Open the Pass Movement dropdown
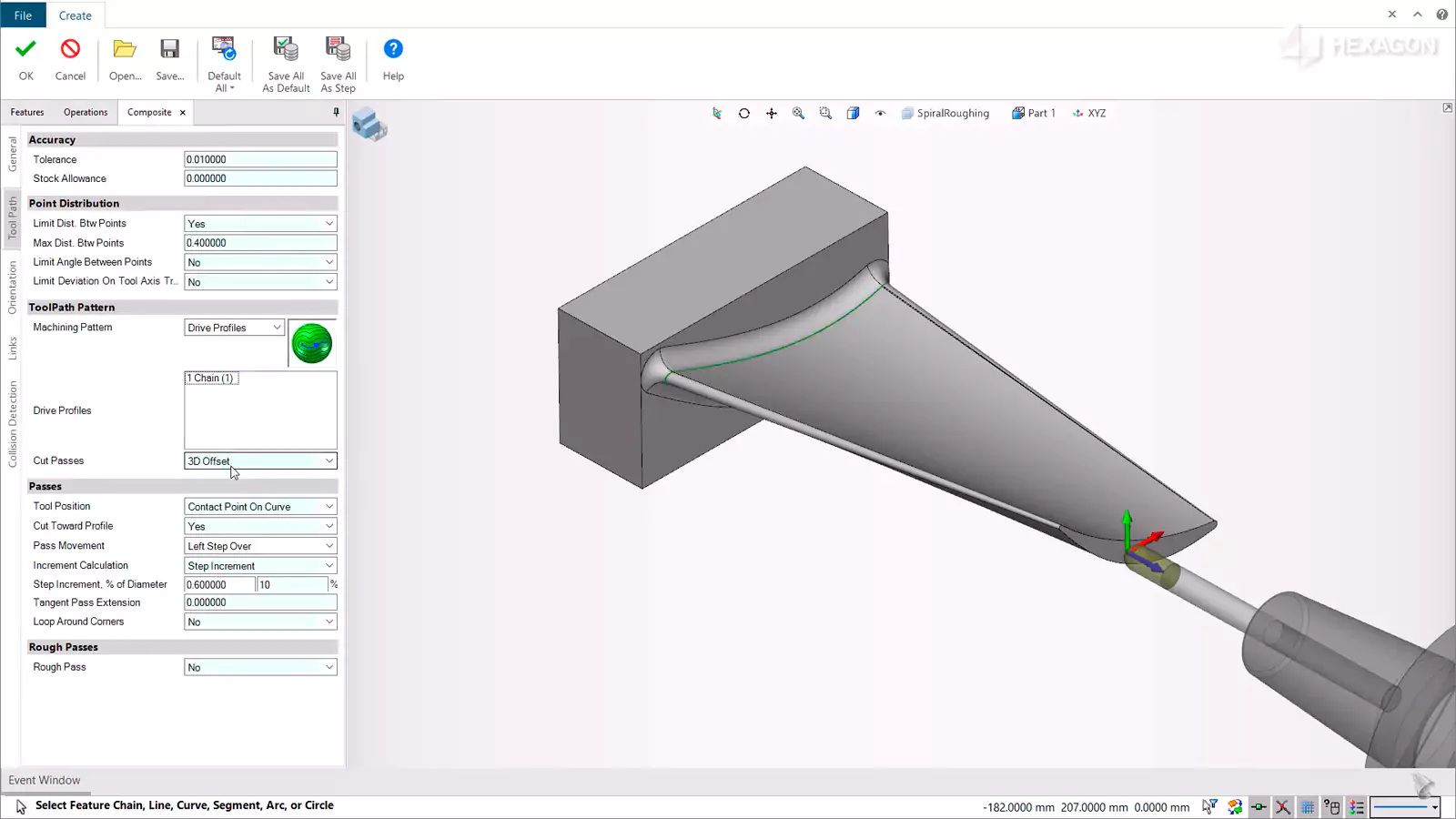This screenshot has height=819, width=1456. (x=260, y=546)
